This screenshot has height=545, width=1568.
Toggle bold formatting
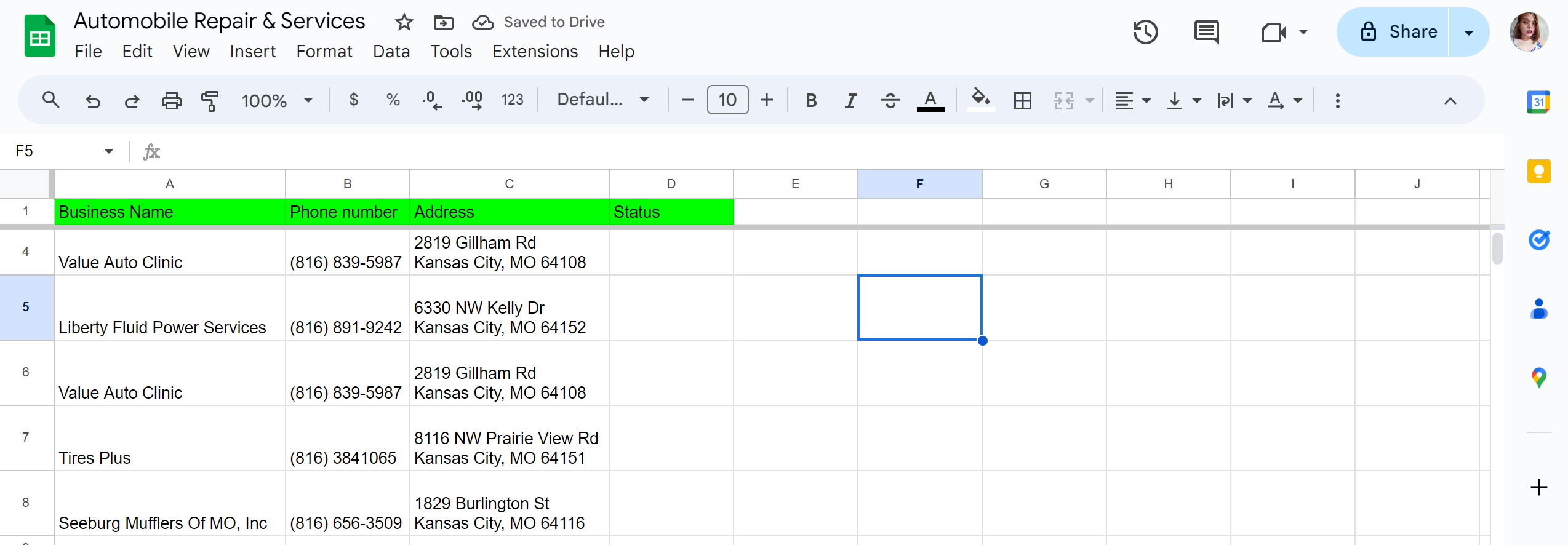(x=811, y=100)
